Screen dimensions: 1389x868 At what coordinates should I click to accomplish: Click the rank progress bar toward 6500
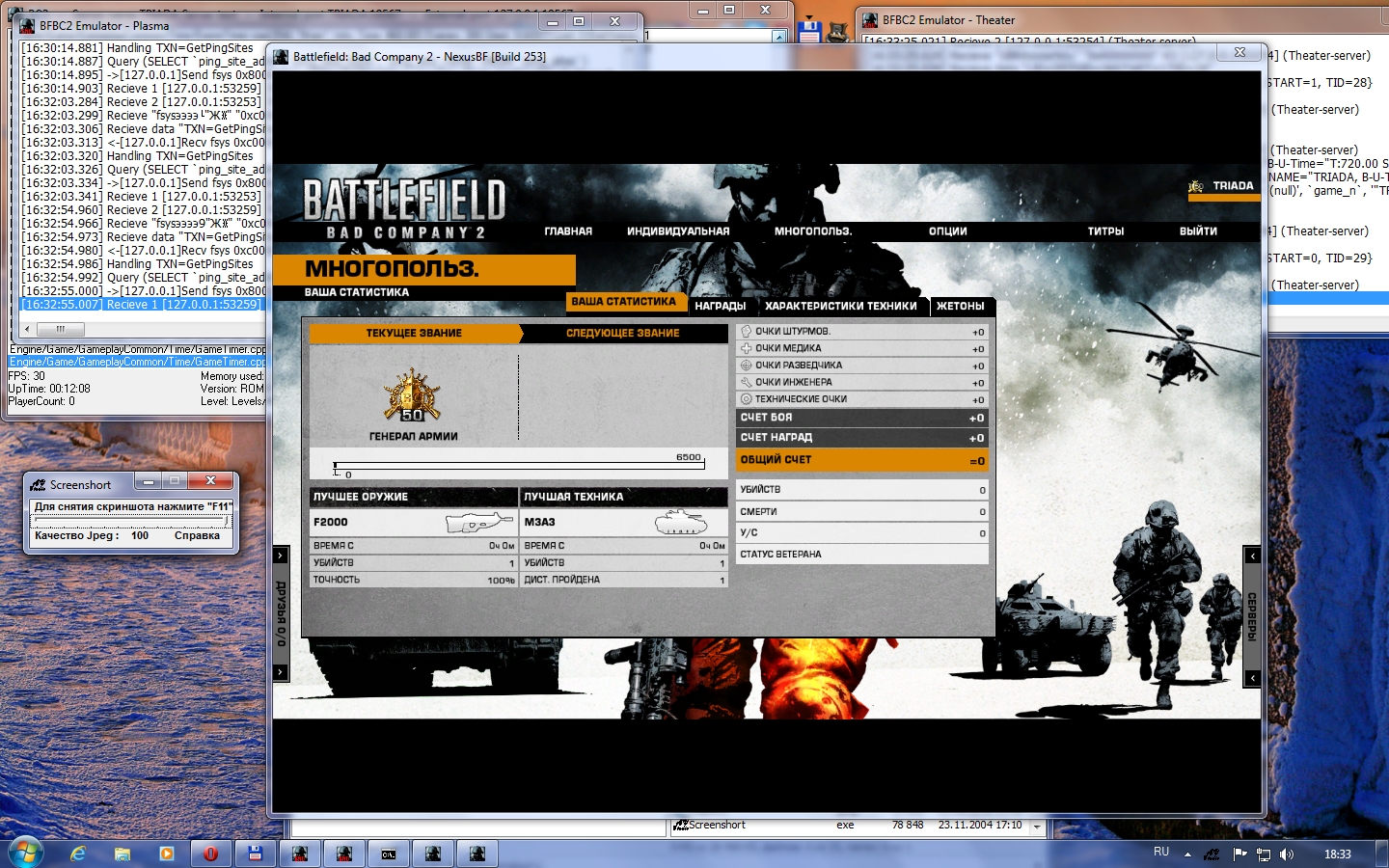(x=519, y=466)
